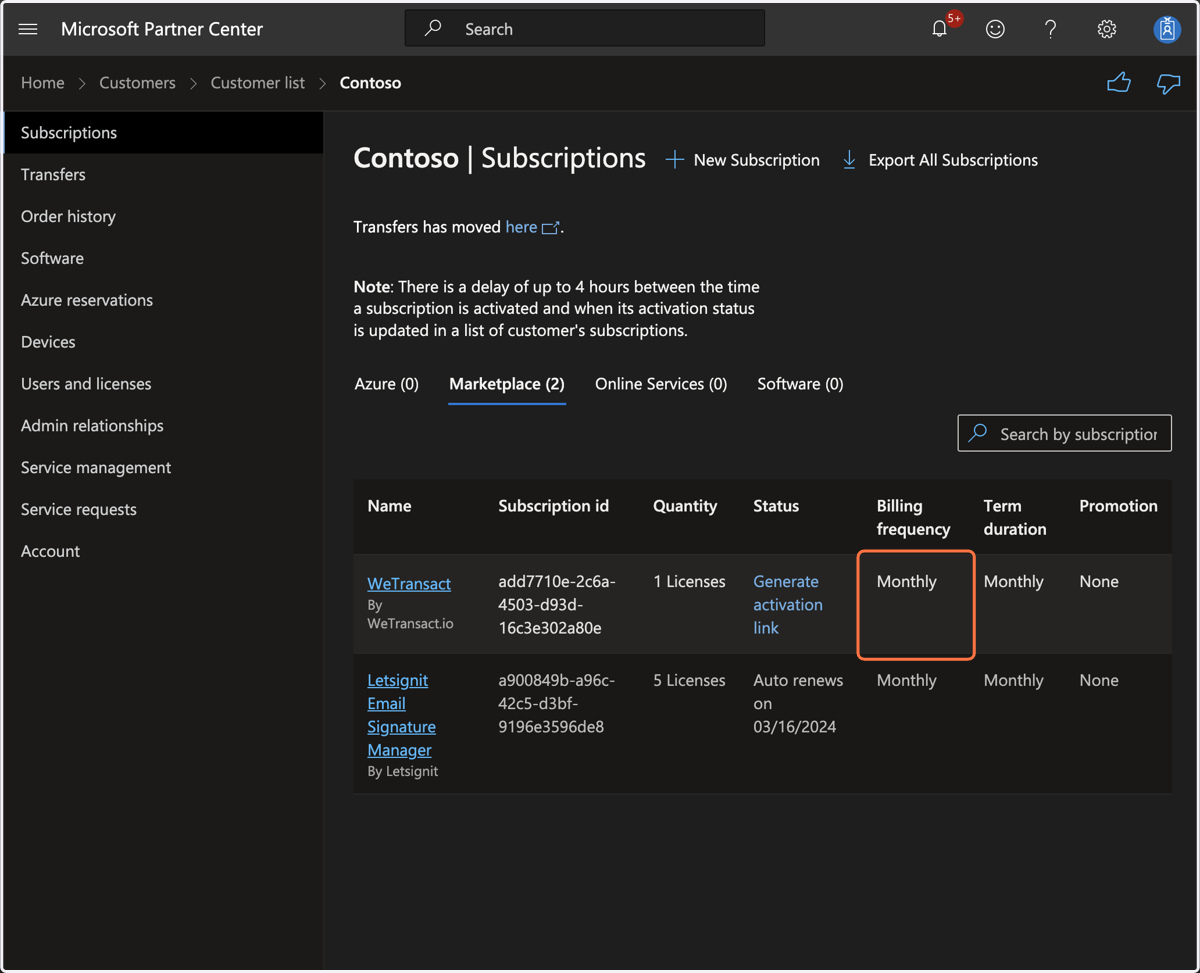
Task: Open the notifications bell
Action: (x=940, y=29)
